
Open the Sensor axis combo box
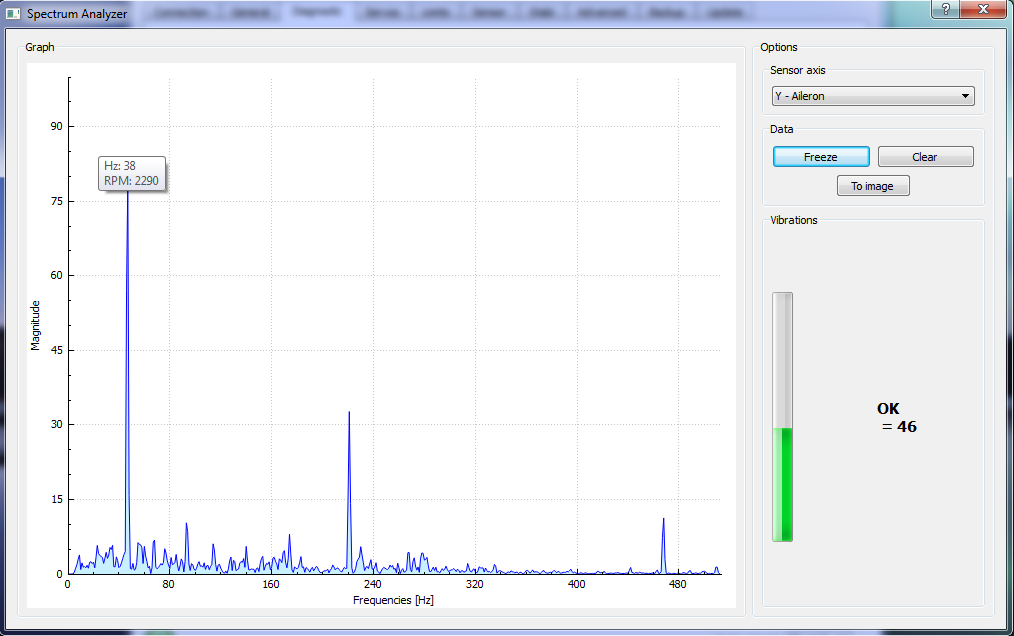tap(865, 97)
